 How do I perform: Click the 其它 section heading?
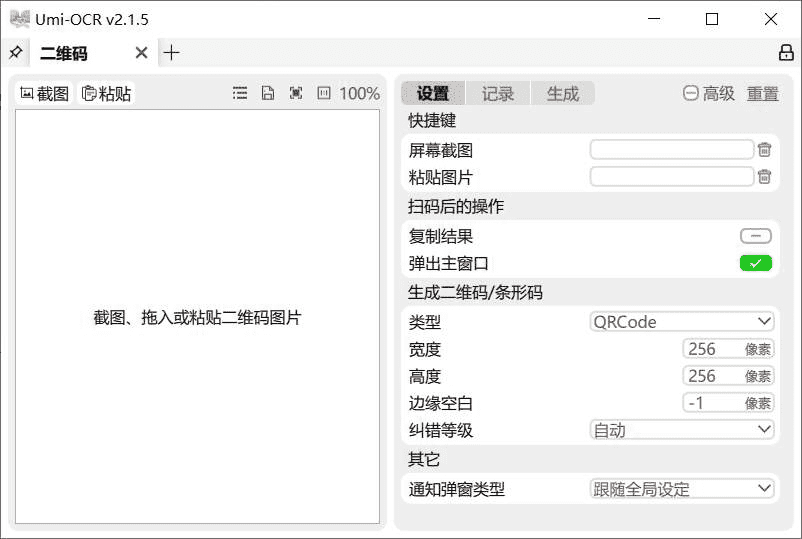[424, 459]
